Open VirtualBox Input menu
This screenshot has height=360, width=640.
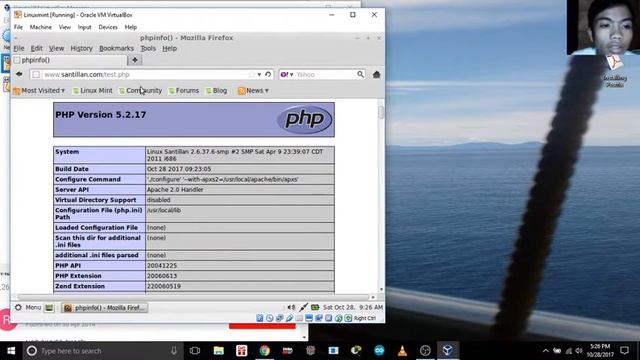click(84, 27)
